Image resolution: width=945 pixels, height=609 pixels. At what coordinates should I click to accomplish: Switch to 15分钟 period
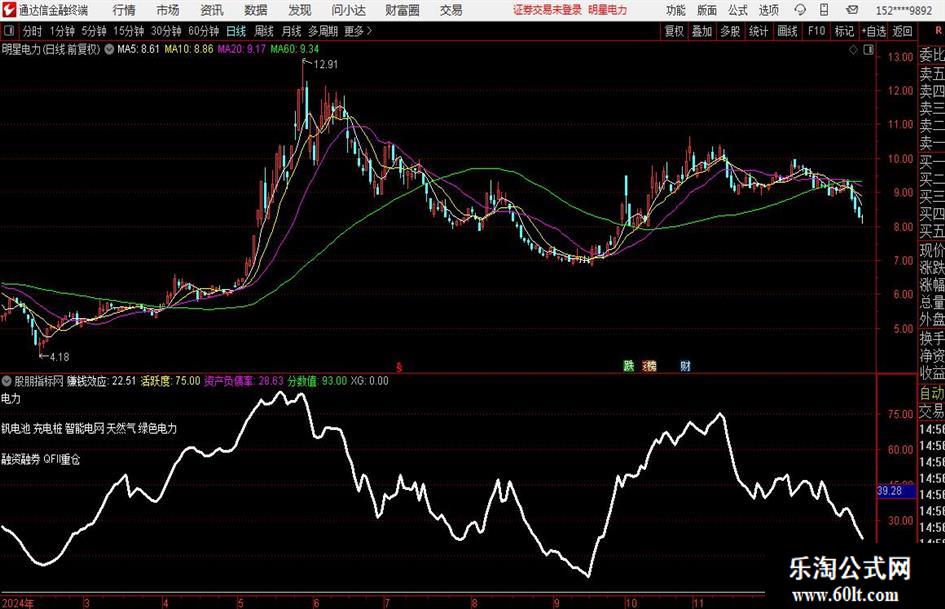128,31
